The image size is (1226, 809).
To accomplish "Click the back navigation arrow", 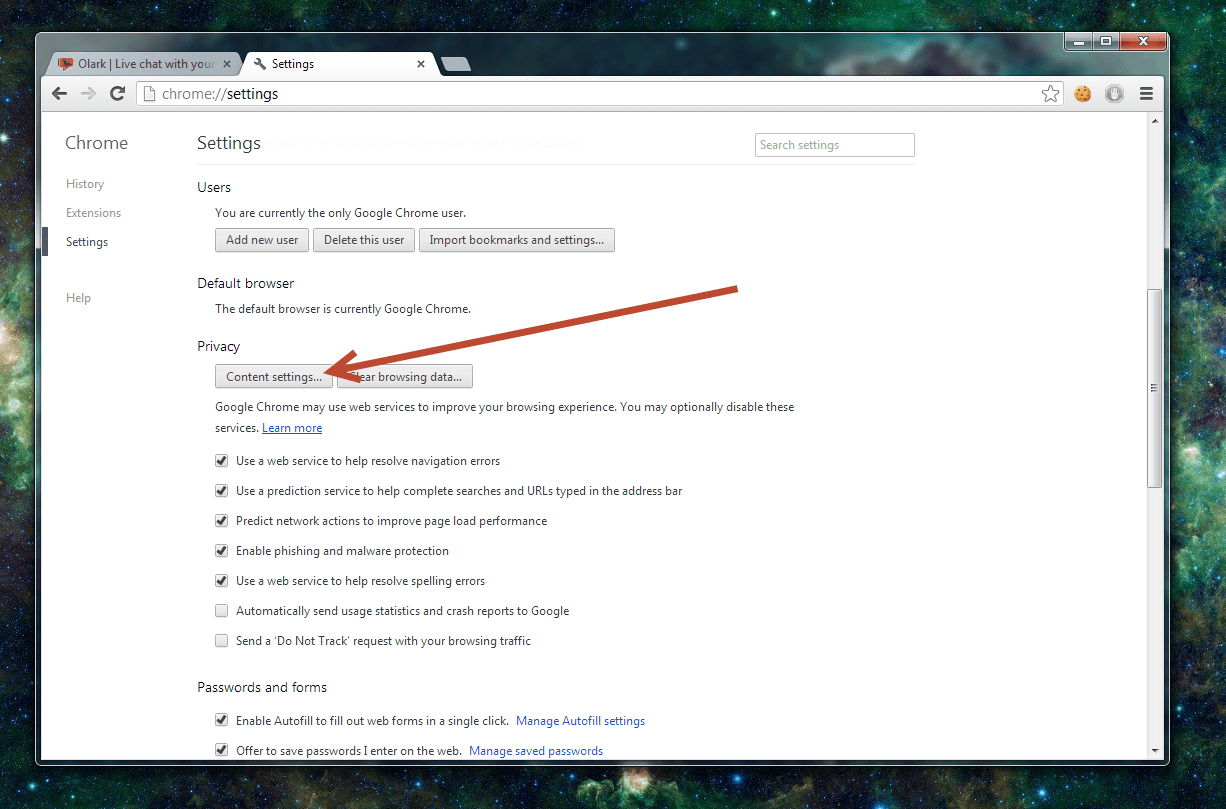I will [x=60, y=93].
